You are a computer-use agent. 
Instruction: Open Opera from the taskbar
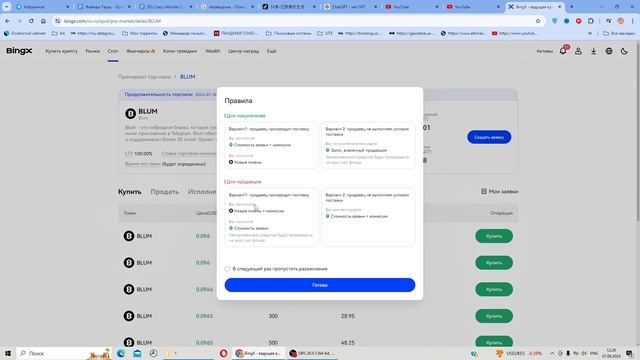tap(223, 353)
